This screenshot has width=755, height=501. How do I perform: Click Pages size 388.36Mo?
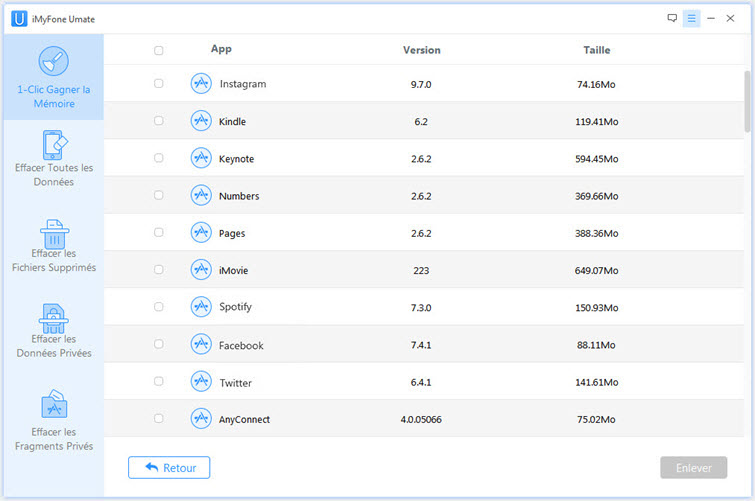(x=597, y=234)
